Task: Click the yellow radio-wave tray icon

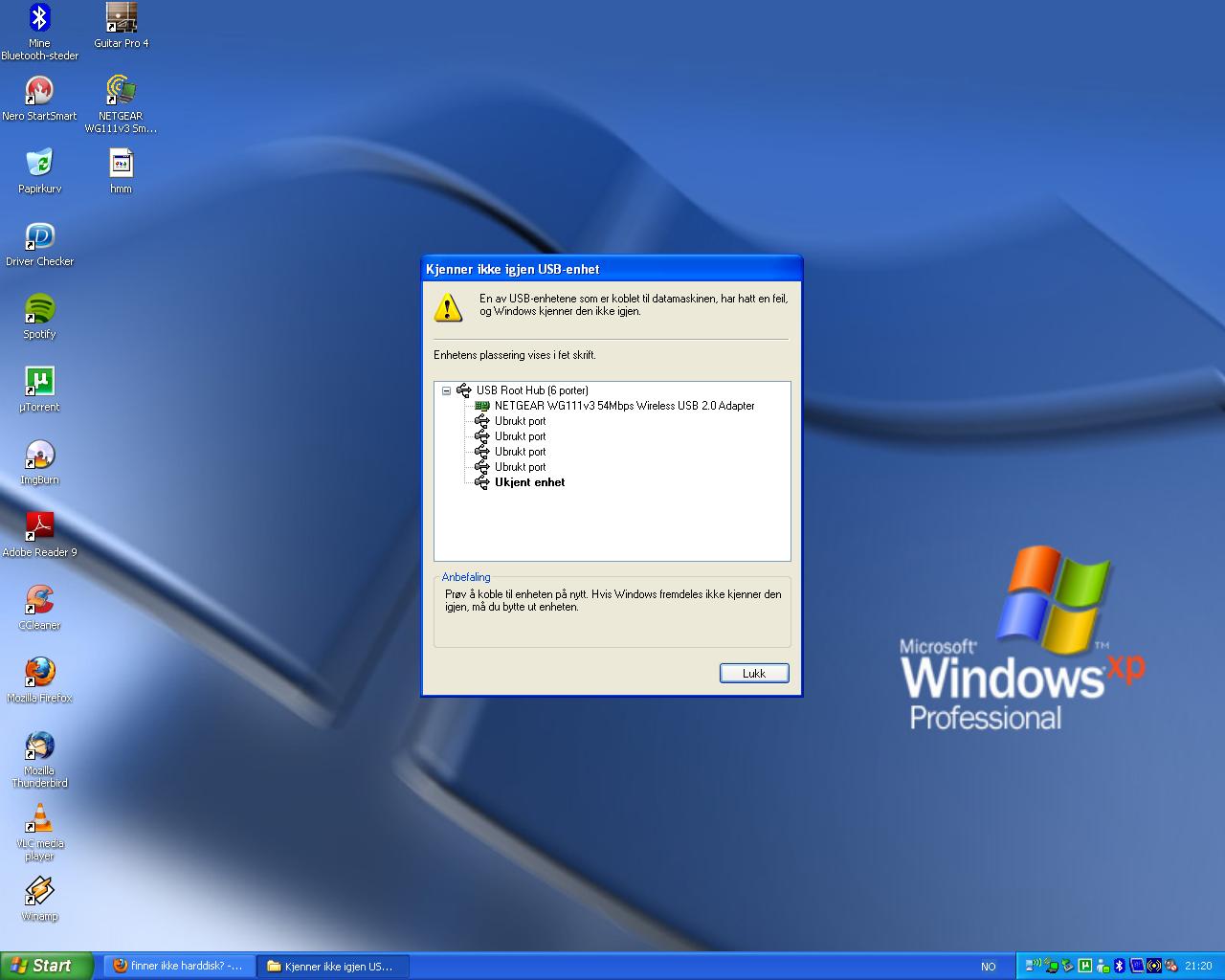Action: pyautogui.click(x=1153, y=966)
